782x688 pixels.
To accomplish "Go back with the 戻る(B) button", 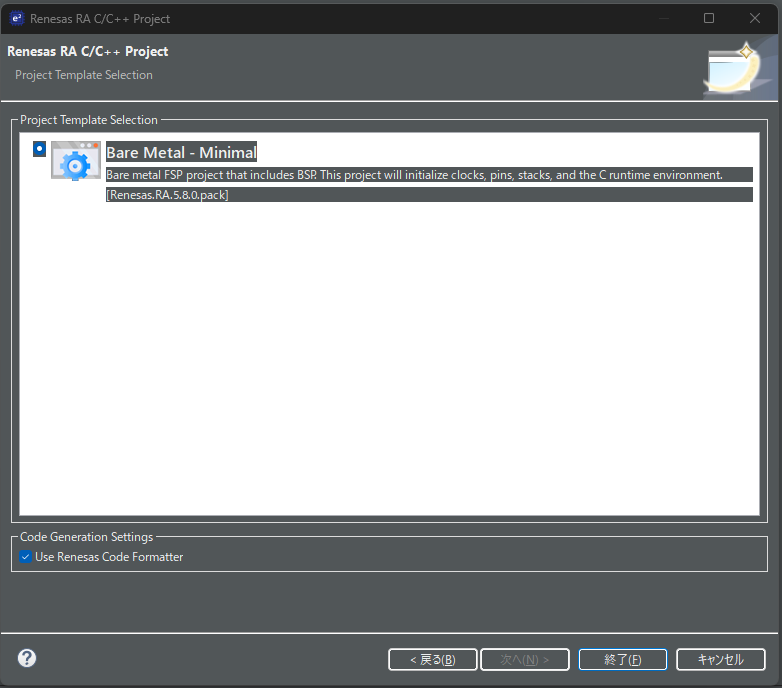I will pyautogui.click(x=432, y=660).
